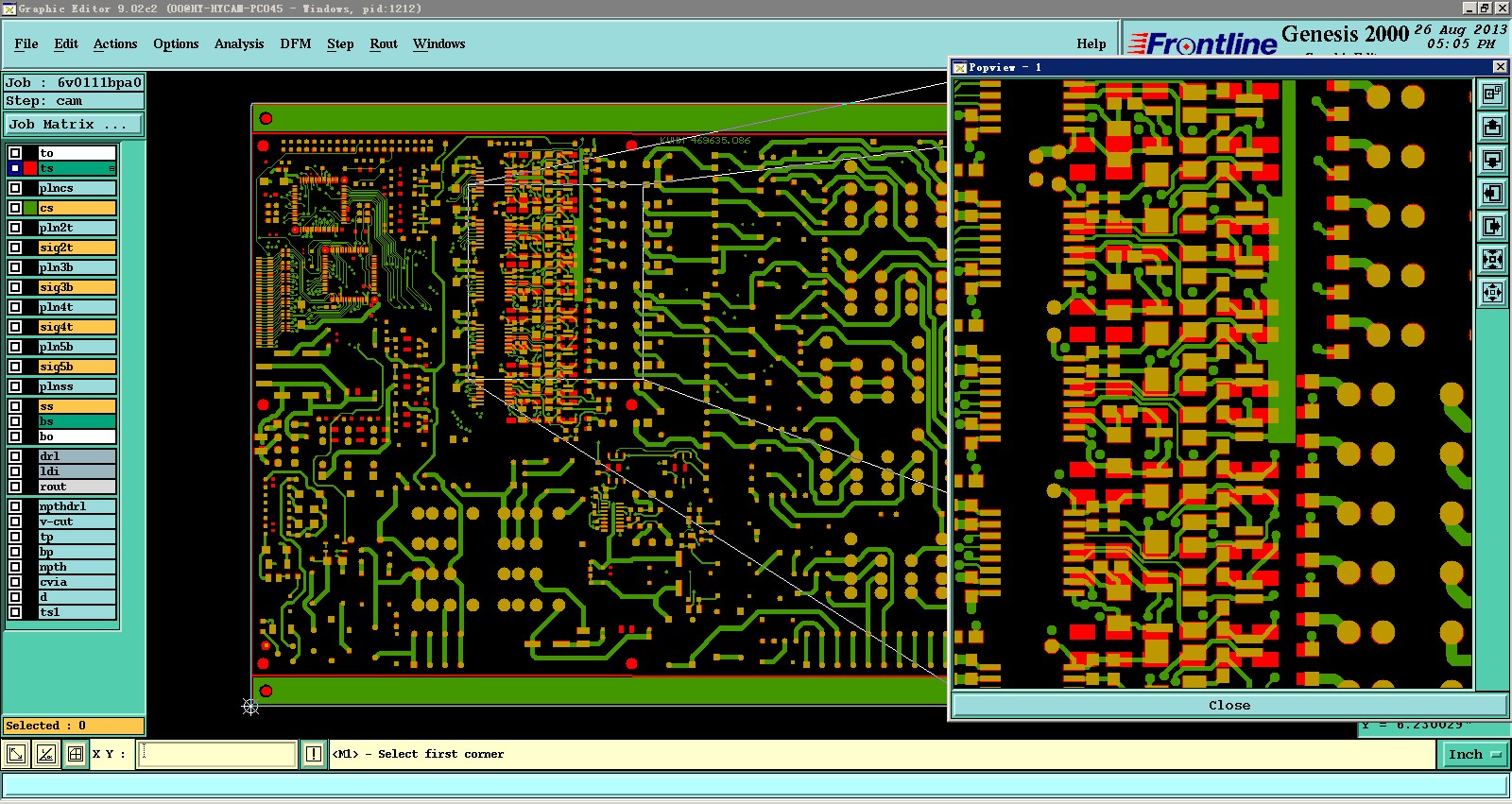The image size is (1512, 804).
Task: Open the Inch units dropdown
Action: pos(1475,754)
